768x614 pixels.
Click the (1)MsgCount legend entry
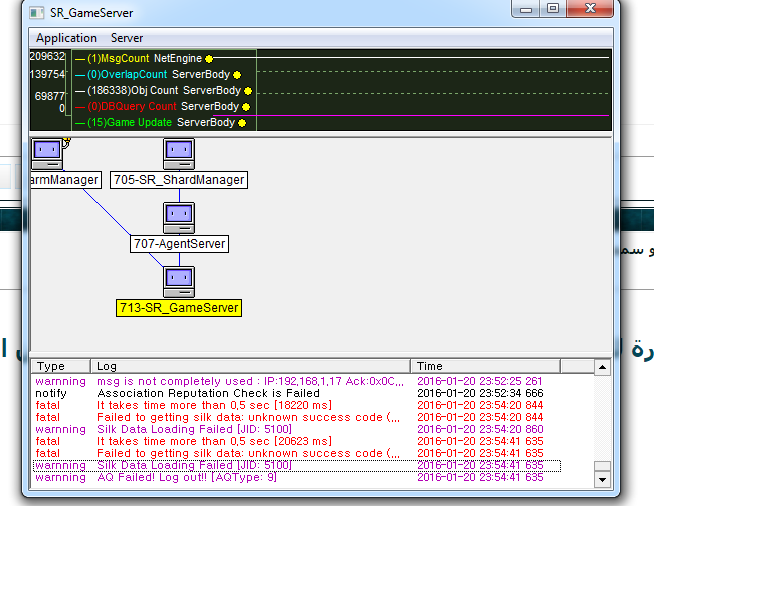click(x=118, y=58)
